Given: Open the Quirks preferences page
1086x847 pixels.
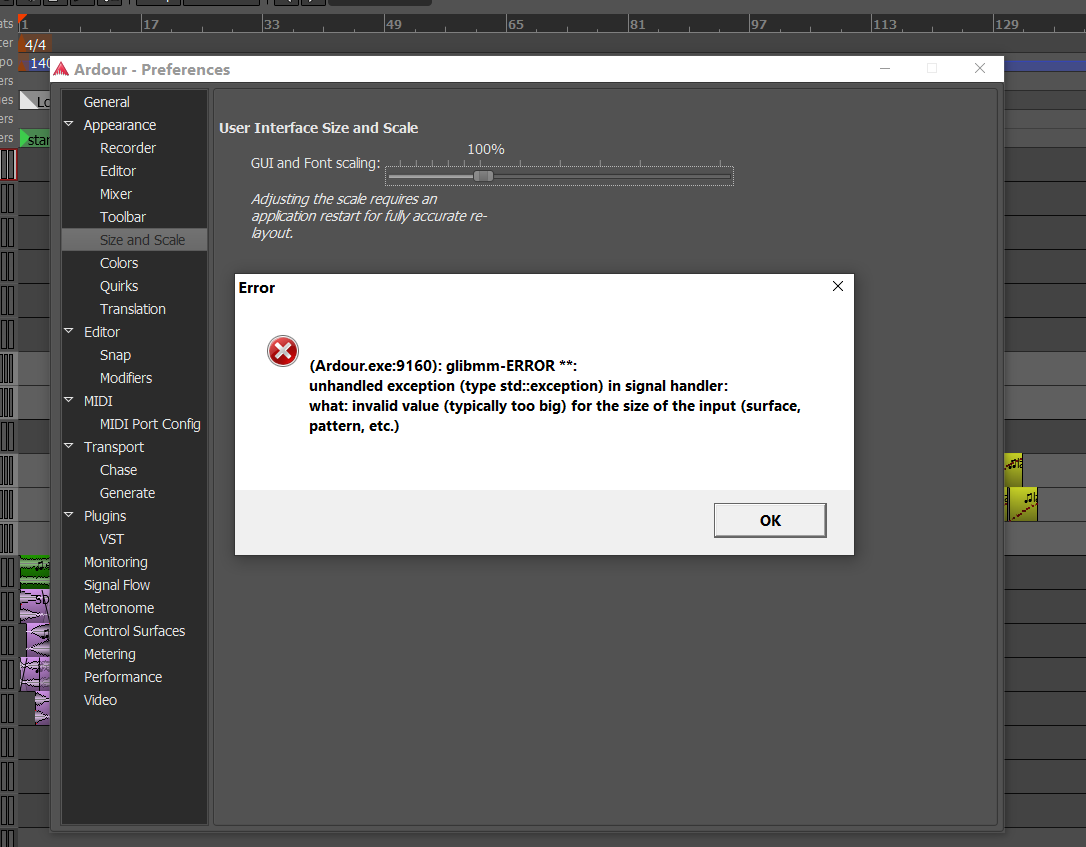Looking at the screenshot, I should [119, 286].
